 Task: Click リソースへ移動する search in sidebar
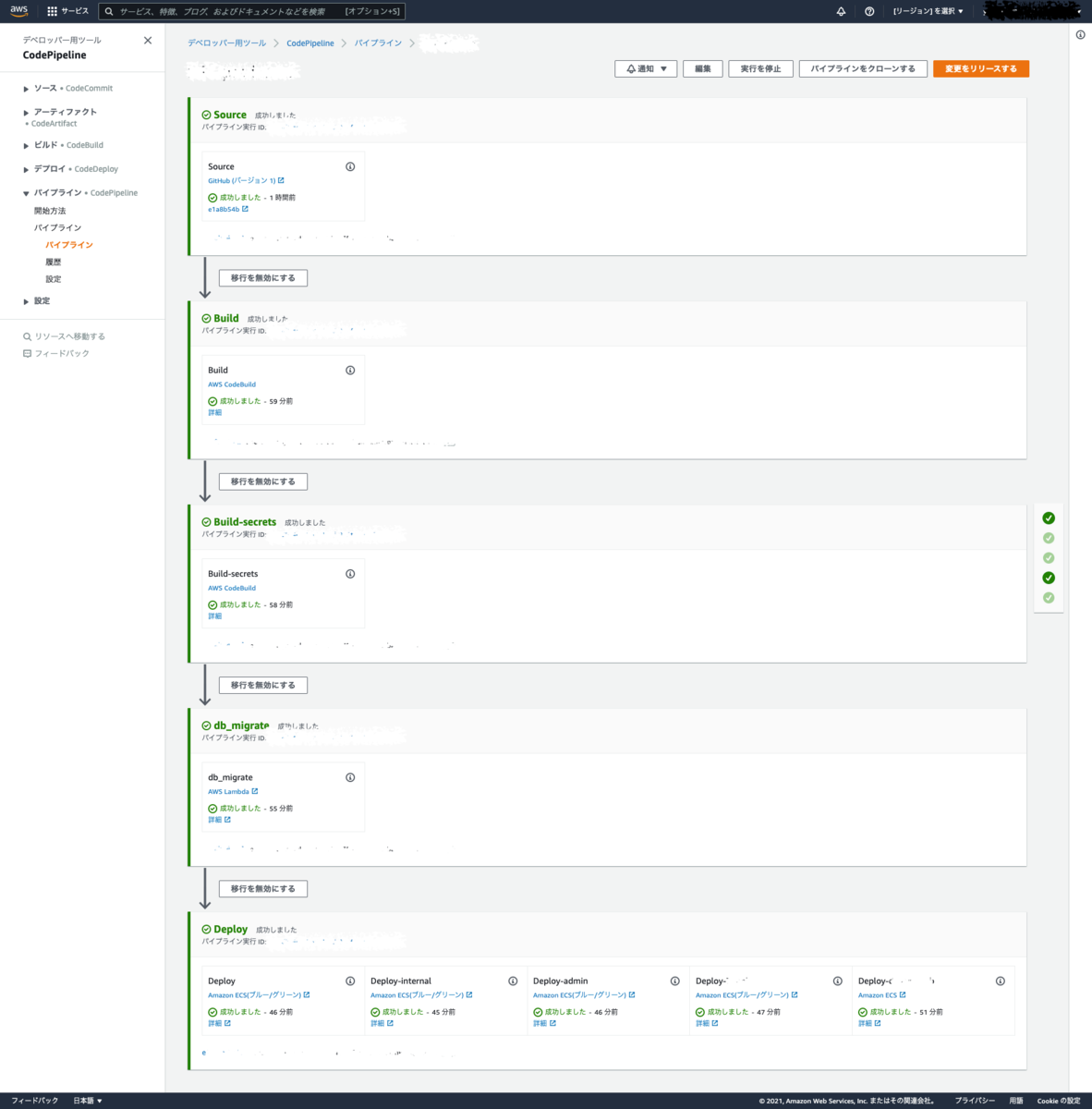click(x=65, y=336)
